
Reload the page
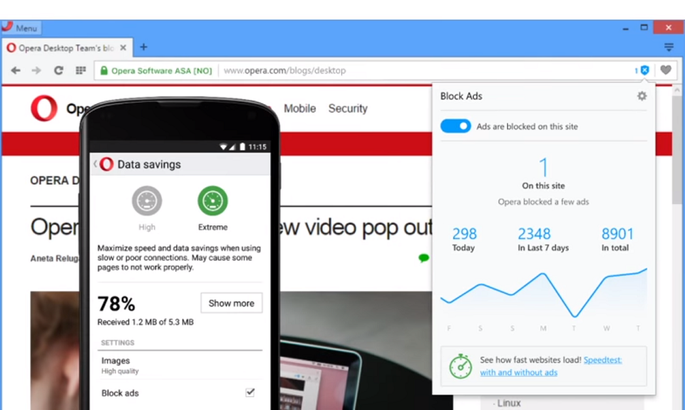coord(59,70)
